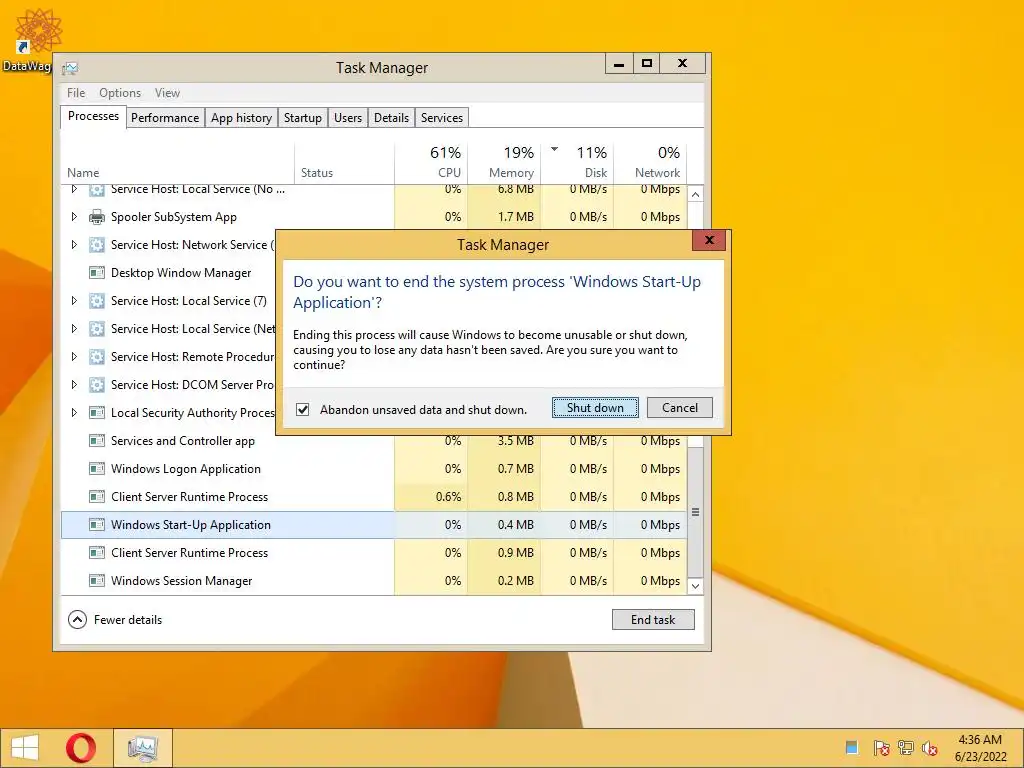Select the Windows Start-Up Application row
This screenshot has width=1024, height=768.
coord(374,525)
